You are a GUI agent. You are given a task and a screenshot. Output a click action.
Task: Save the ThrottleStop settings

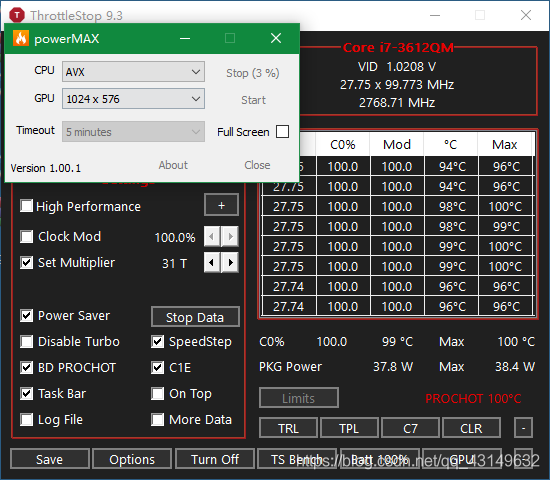pos(49,459)
